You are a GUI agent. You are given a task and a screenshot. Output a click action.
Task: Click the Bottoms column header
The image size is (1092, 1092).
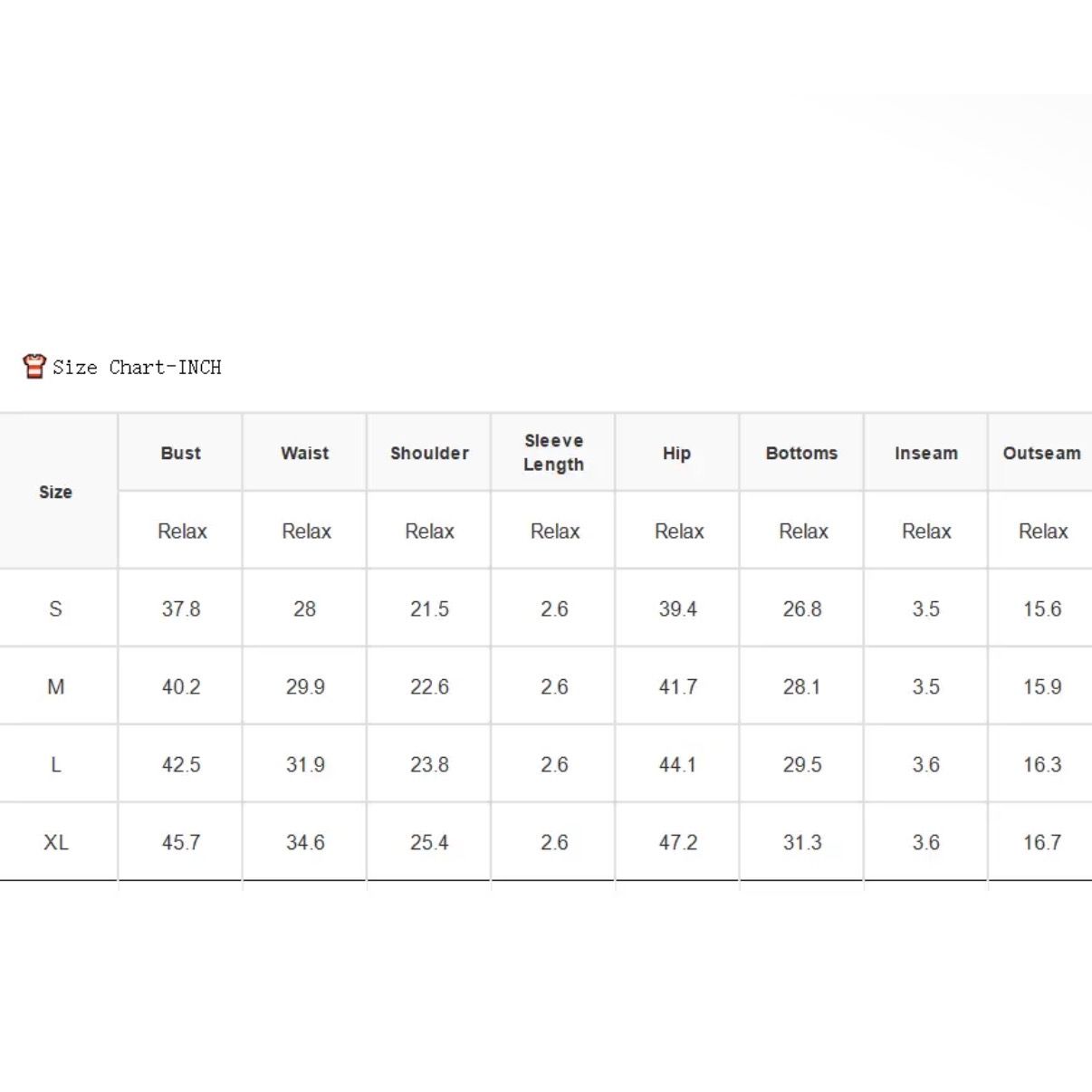click(x=801, y=453)
